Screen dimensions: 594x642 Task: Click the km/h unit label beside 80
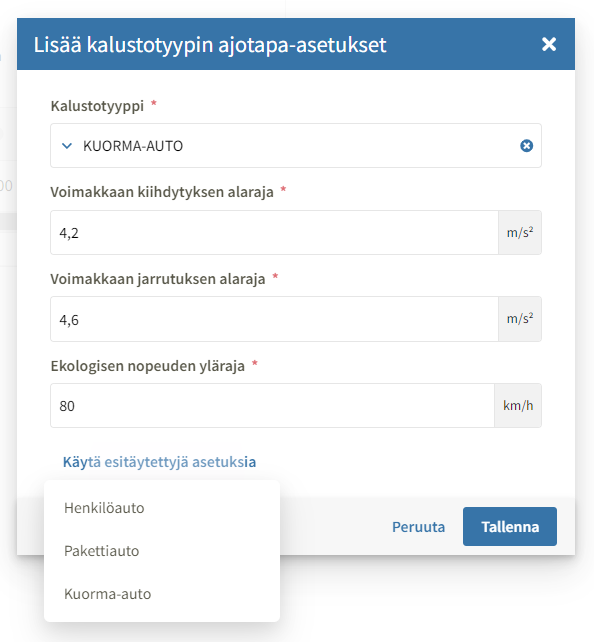pyautogui.click(x=518, y=405)
